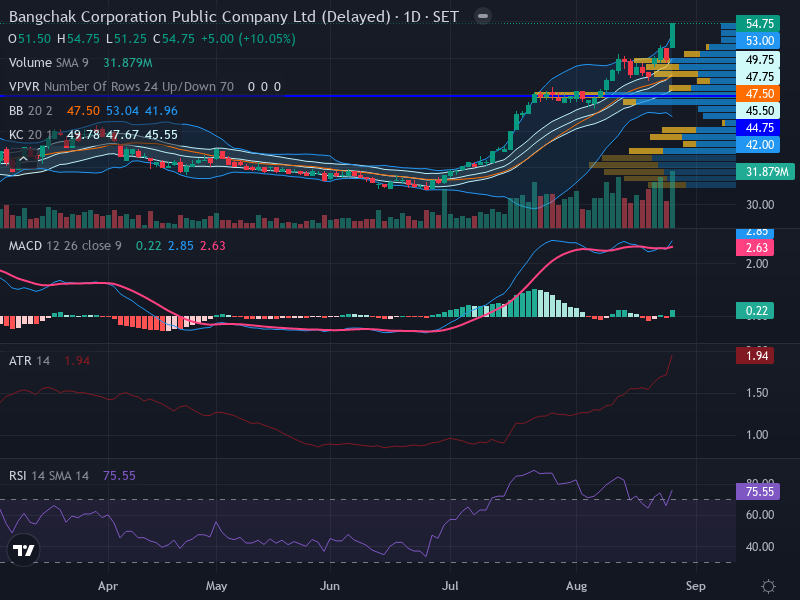The height and width of the screenshot is (600, 800).
Task: Click the TradingView logo icon
Action: (x=23, y=550)
